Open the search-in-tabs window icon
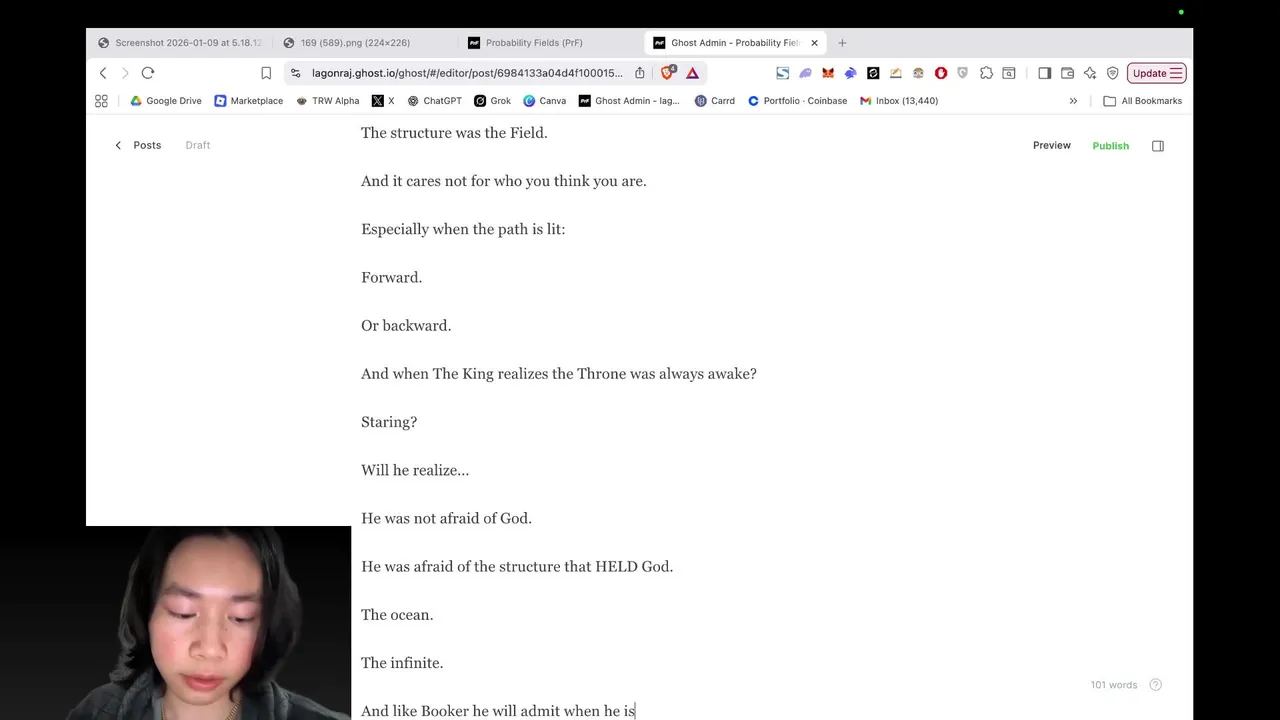This screenshot has height=720, width=1280. pyautogui.click(x=1009, y=73)
